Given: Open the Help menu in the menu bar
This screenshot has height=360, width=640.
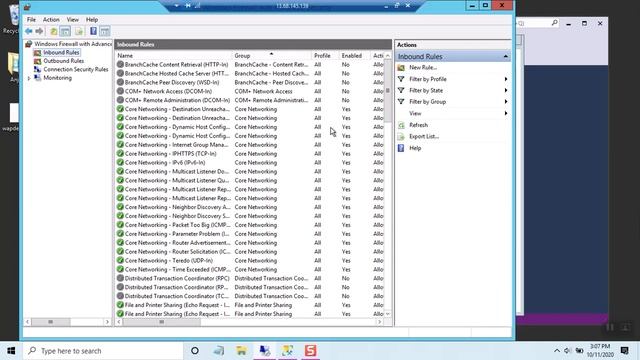Looking at the screenshot, I should tap(92, 20).
